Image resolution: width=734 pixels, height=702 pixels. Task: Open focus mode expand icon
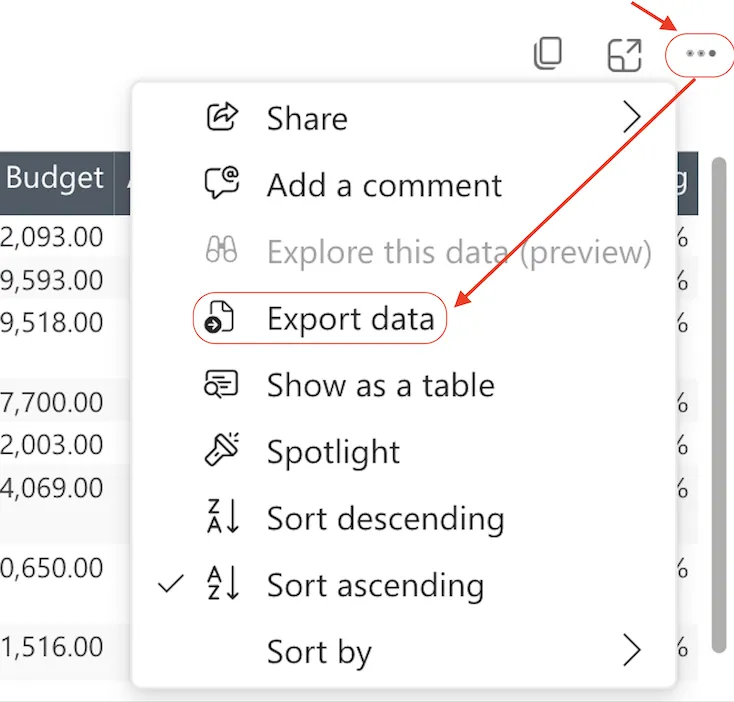tap(624, 55)
